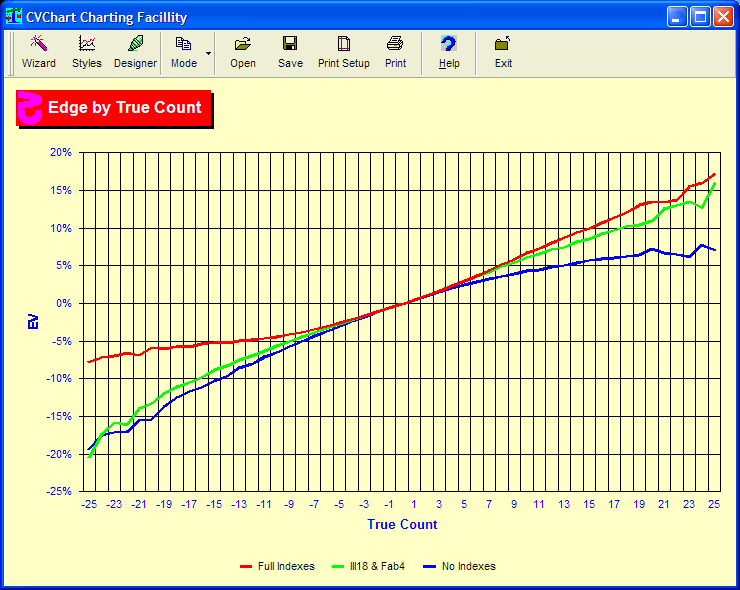Image resolution: width=740 pixels, height=590 pixels.
Task: Print the Edge by True Count chart
Action: pos(395,52)
